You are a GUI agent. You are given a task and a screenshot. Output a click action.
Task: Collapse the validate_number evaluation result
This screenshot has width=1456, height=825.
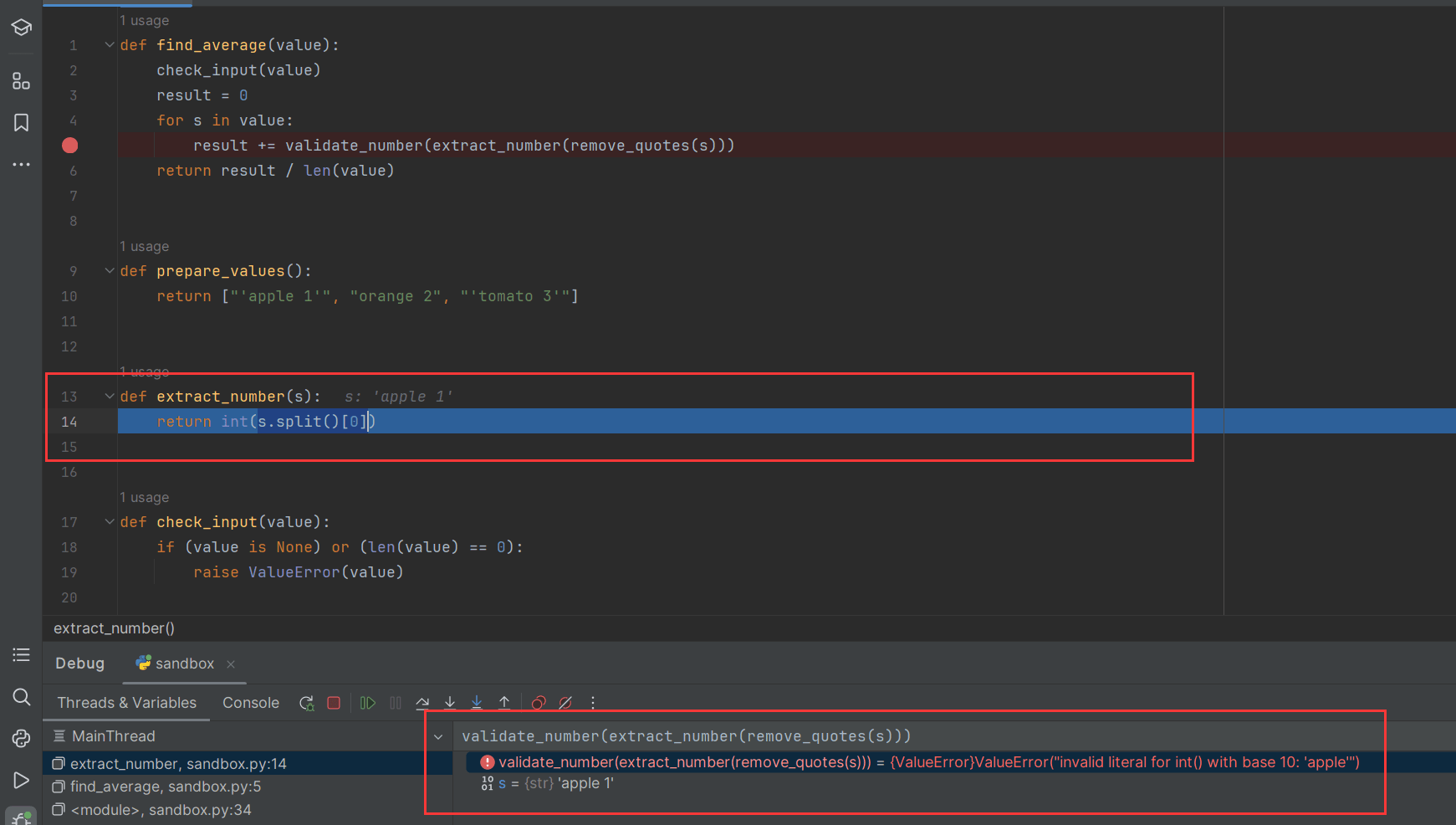point(438,737)
